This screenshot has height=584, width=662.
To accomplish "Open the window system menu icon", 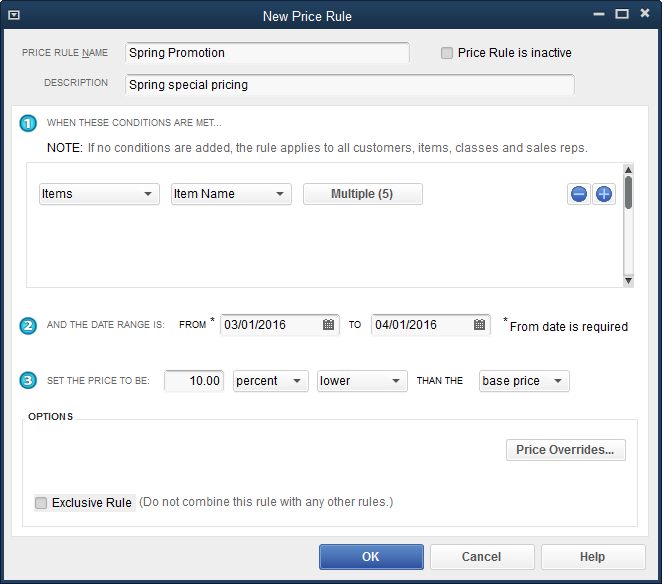I will click(x=14, y=15).
